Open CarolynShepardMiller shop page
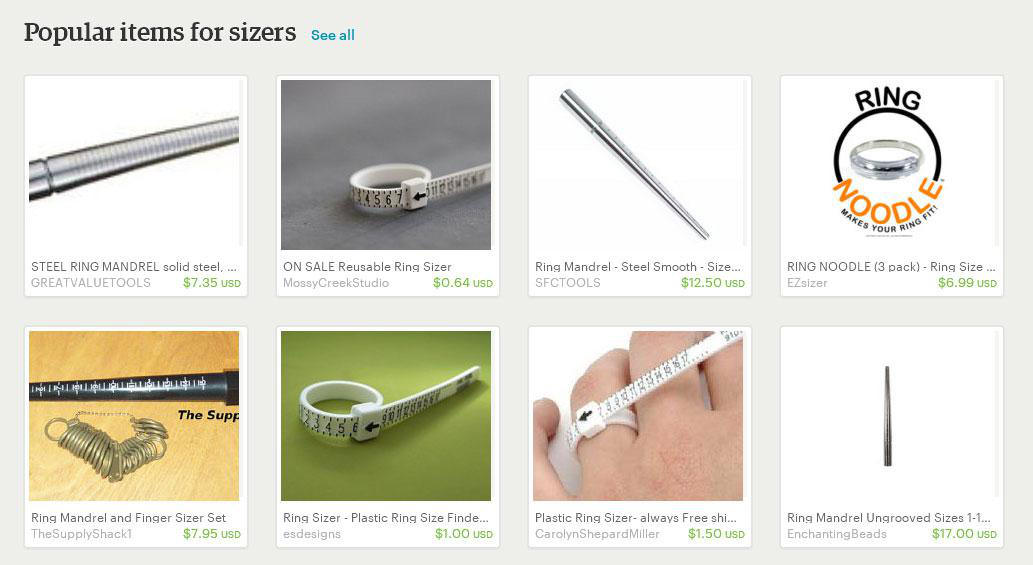1033x565 pixels. [x=597, y=534]
